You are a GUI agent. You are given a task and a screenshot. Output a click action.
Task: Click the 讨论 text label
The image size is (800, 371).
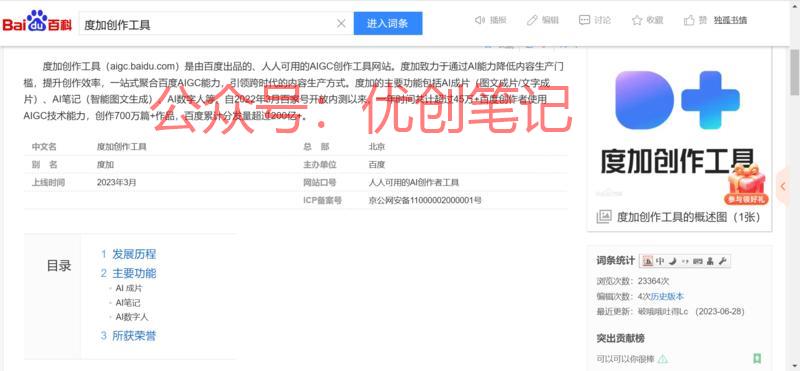[x=603, y=20]
